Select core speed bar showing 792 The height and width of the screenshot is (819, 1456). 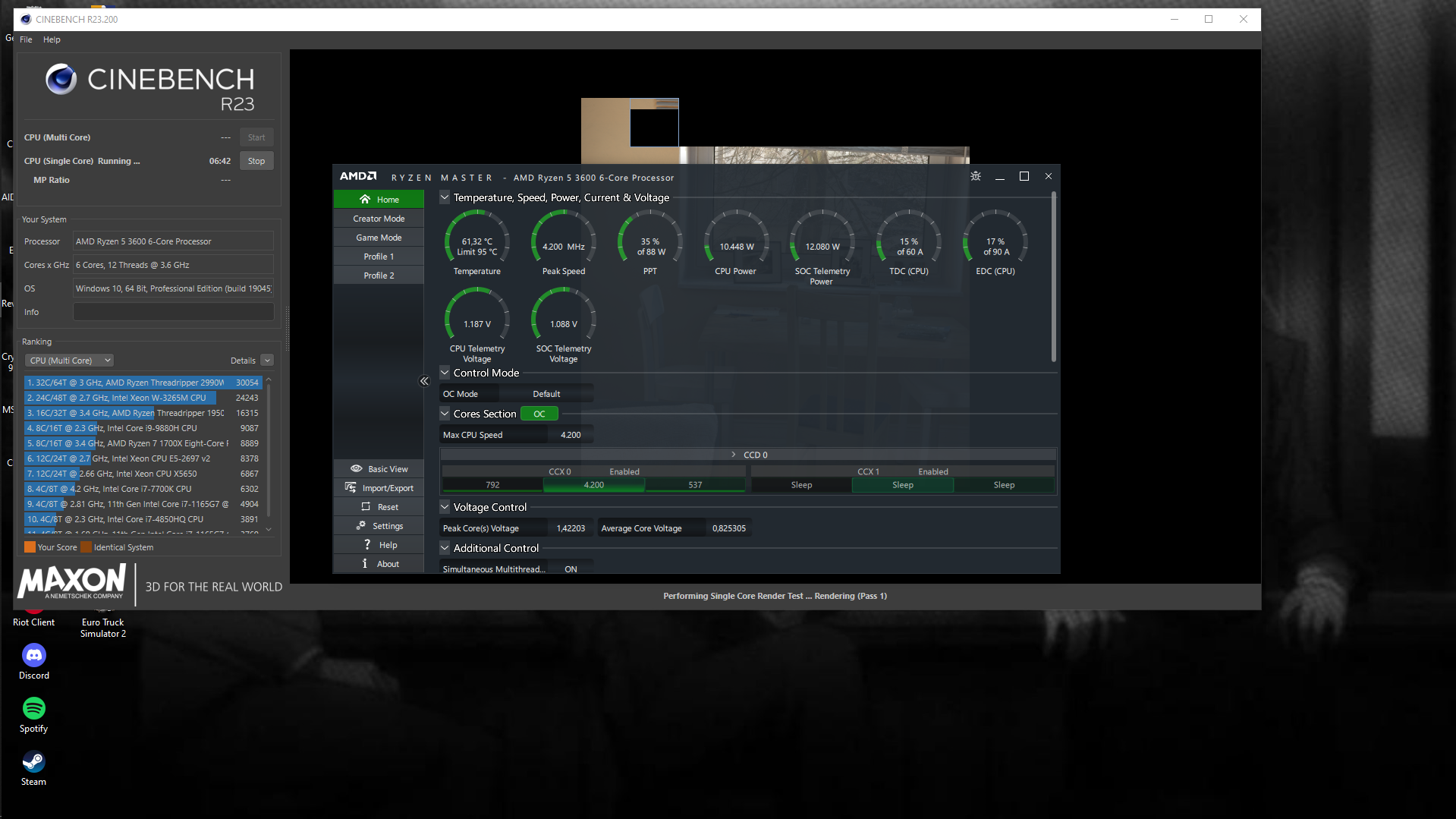click(x=492, y=485)
